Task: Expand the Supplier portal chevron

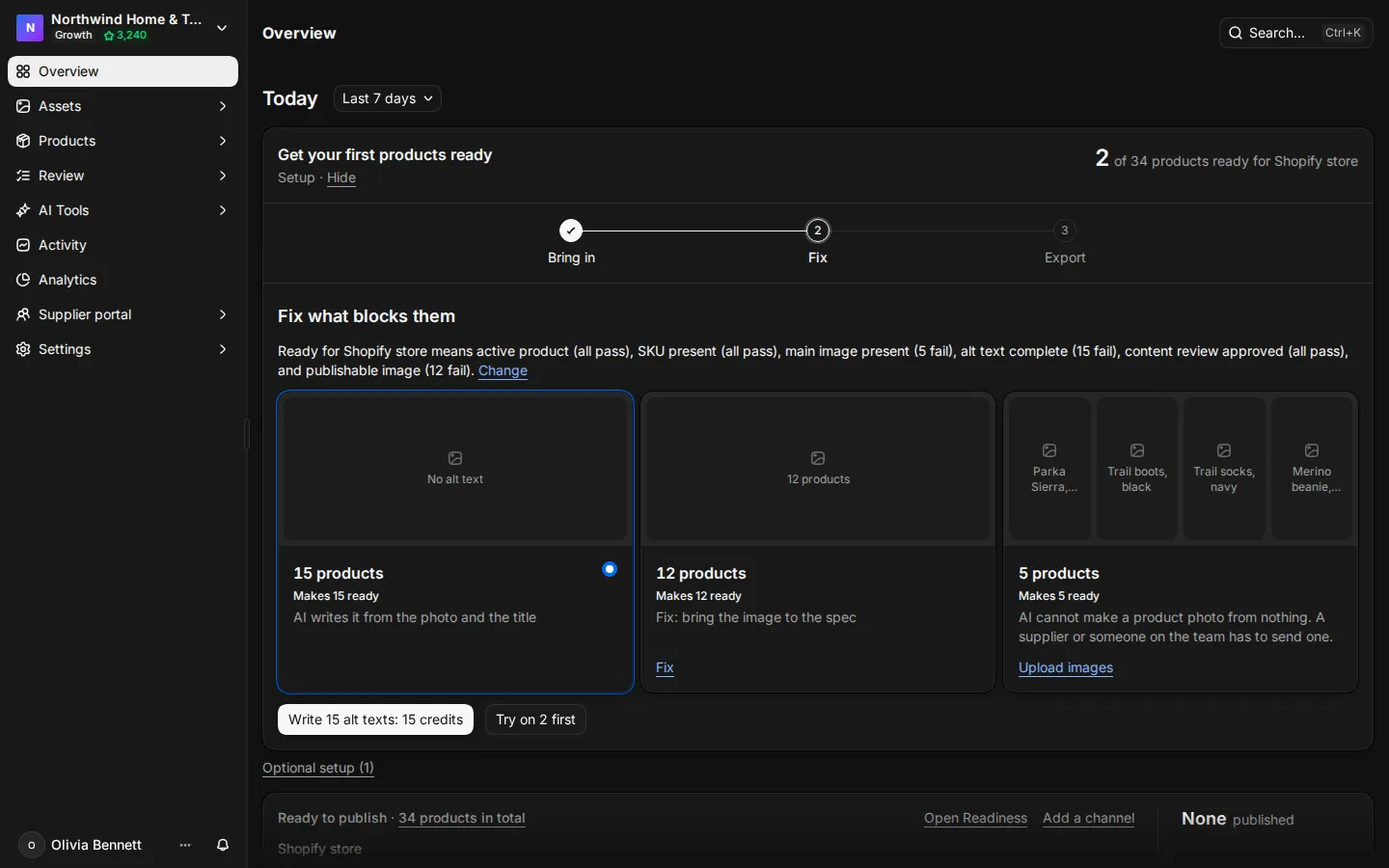Action: [x=223, y=314]
